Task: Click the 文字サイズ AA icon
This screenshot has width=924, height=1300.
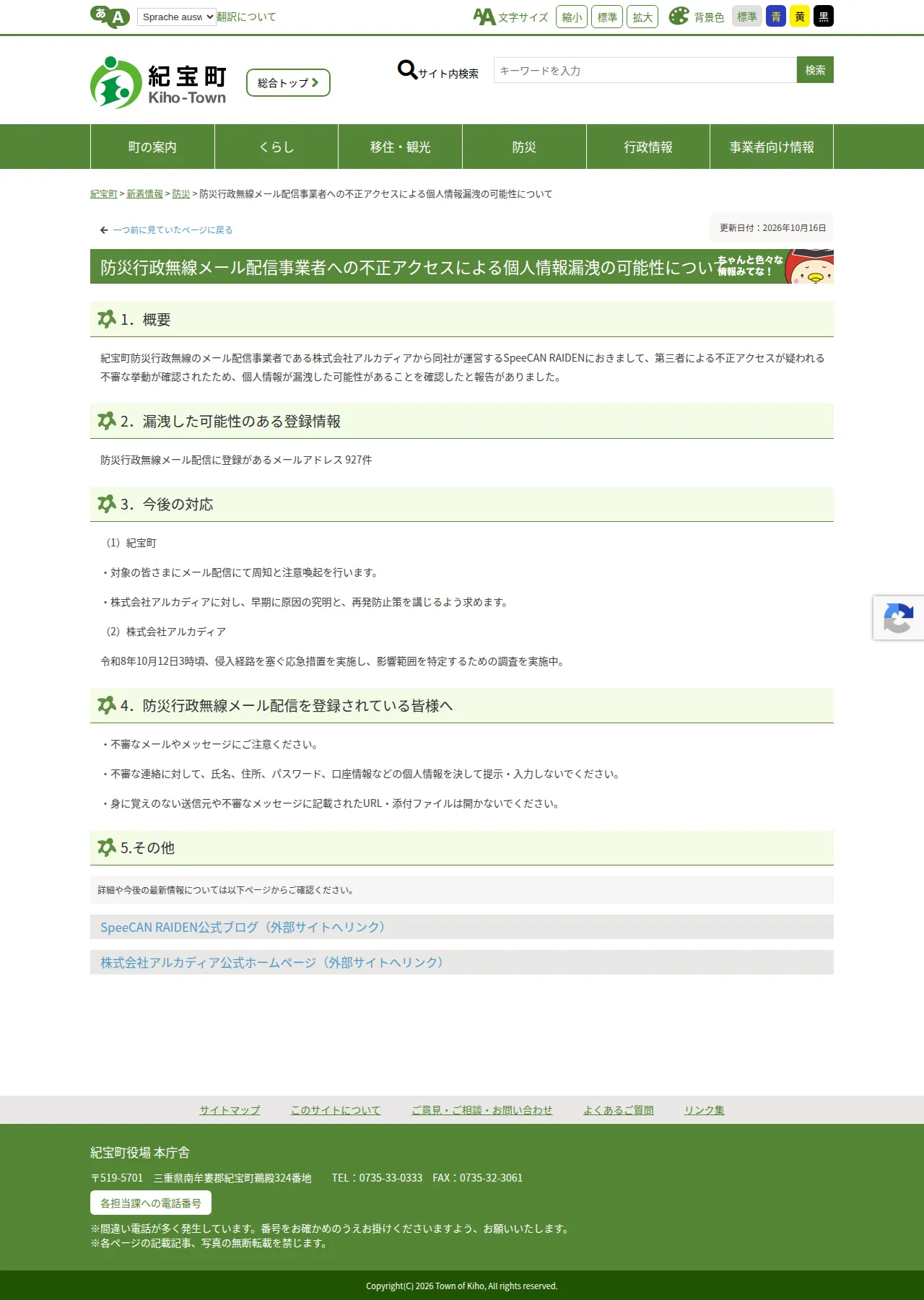Action: 484,17
